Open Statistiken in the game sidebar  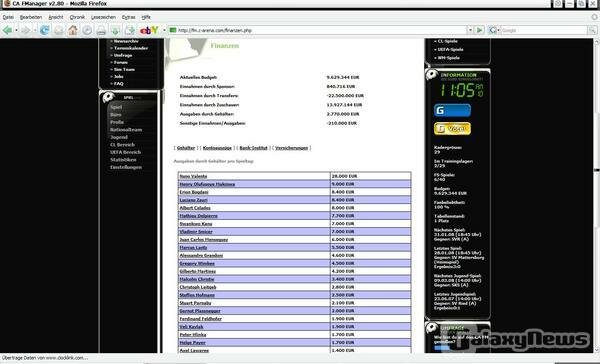pos(123,160)
